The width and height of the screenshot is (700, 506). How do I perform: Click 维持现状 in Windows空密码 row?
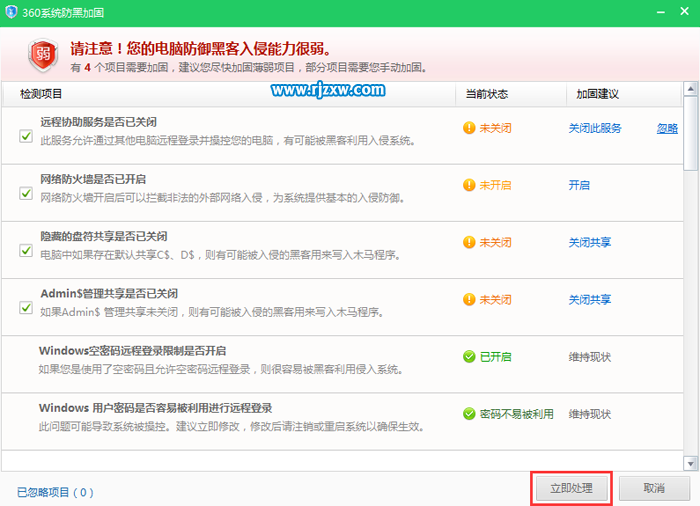tap(589, 357)
